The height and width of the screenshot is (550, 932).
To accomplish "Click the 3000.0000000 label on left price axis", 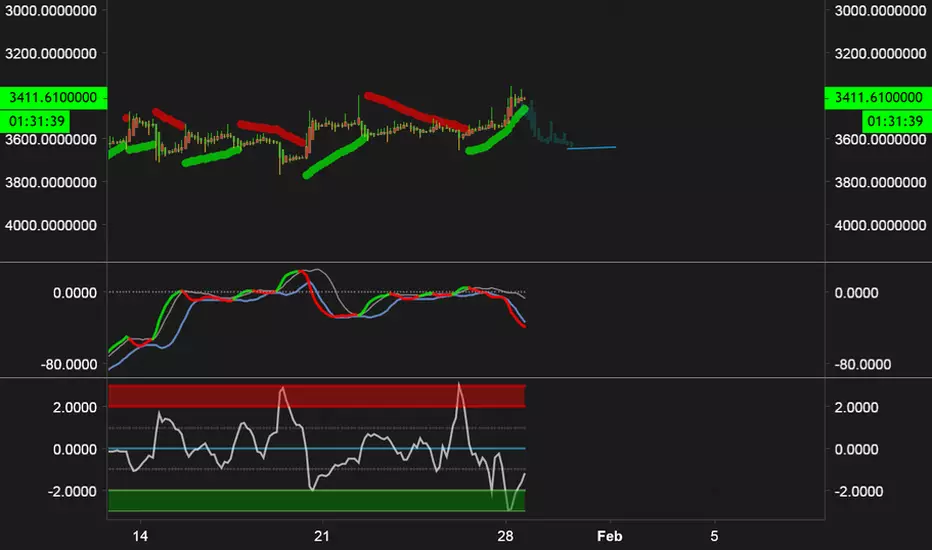I will [51, 11].
